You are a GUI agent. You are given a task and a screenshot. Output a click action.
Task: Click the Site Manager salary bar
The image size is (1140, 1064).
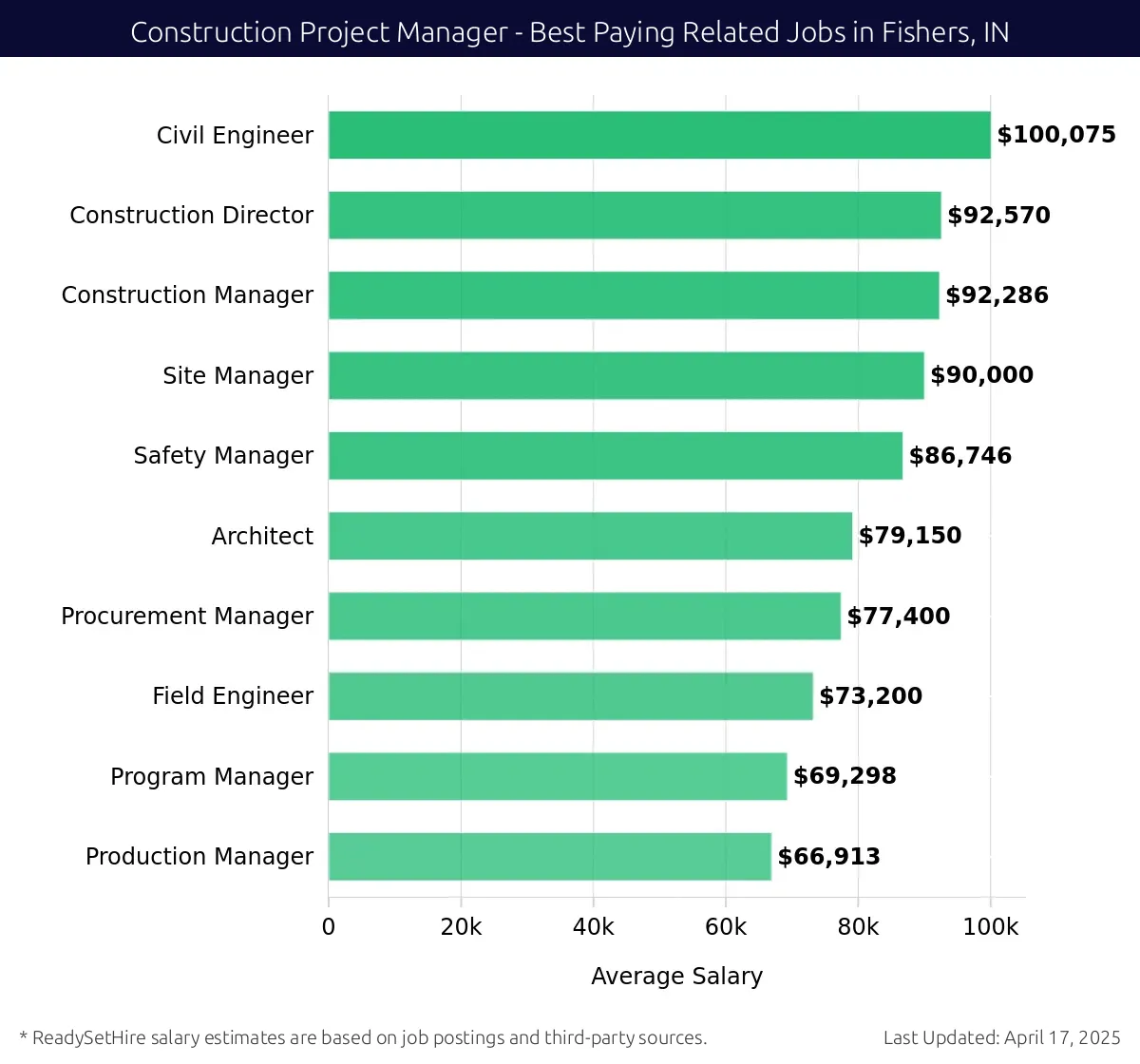[x=622, y=374]
